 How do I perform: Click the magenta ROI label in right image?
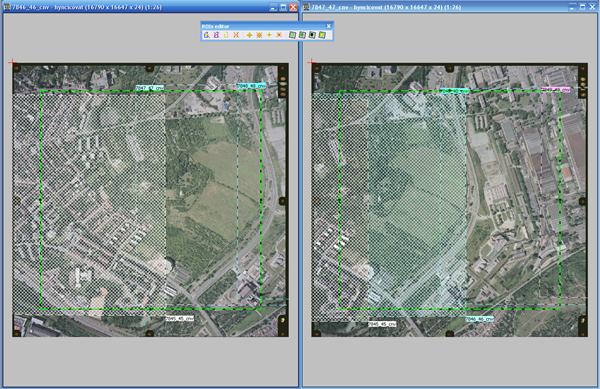click(556, 90)
